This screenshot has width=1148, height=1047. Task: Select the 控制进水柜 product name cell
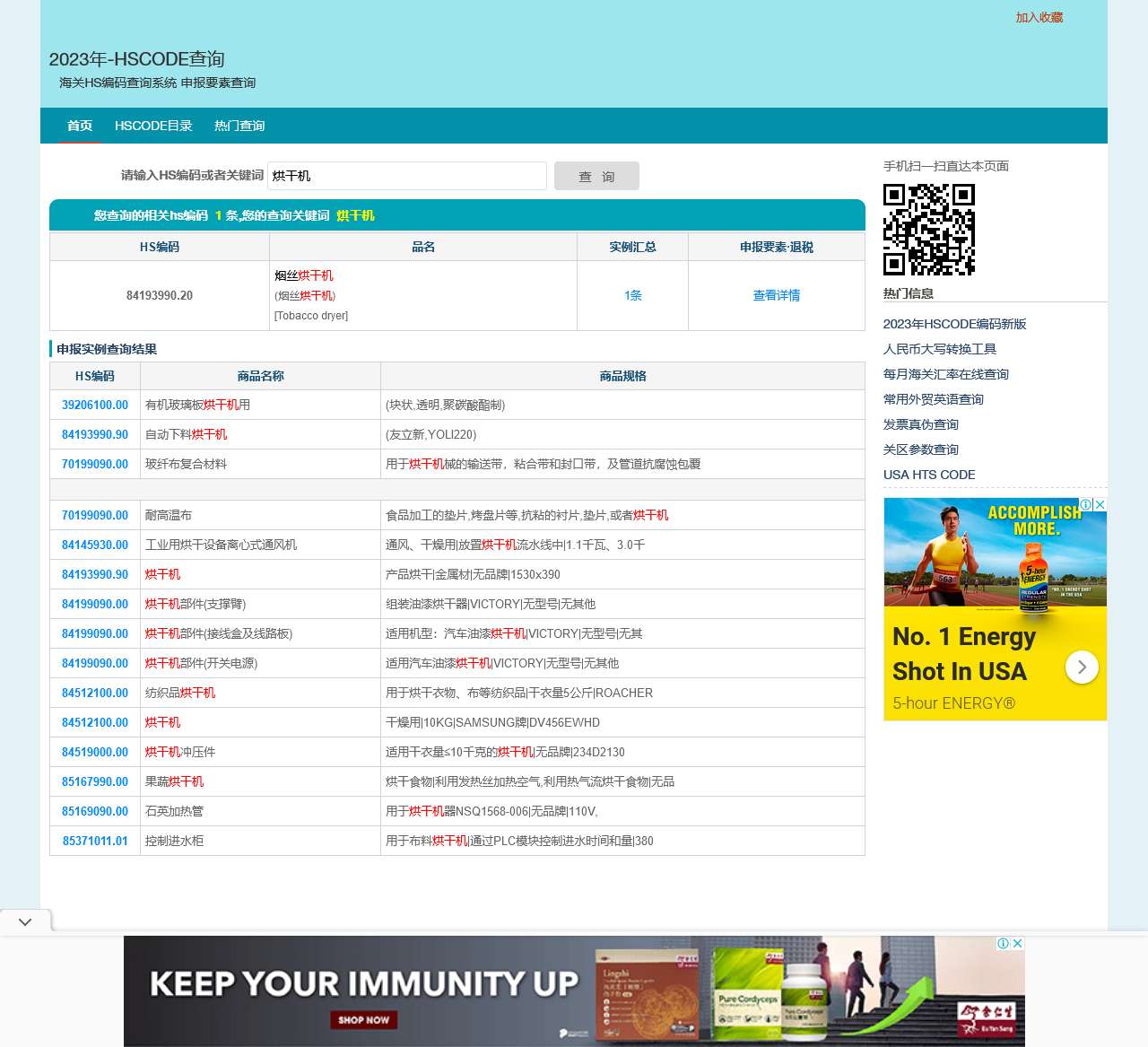point(260,841)
